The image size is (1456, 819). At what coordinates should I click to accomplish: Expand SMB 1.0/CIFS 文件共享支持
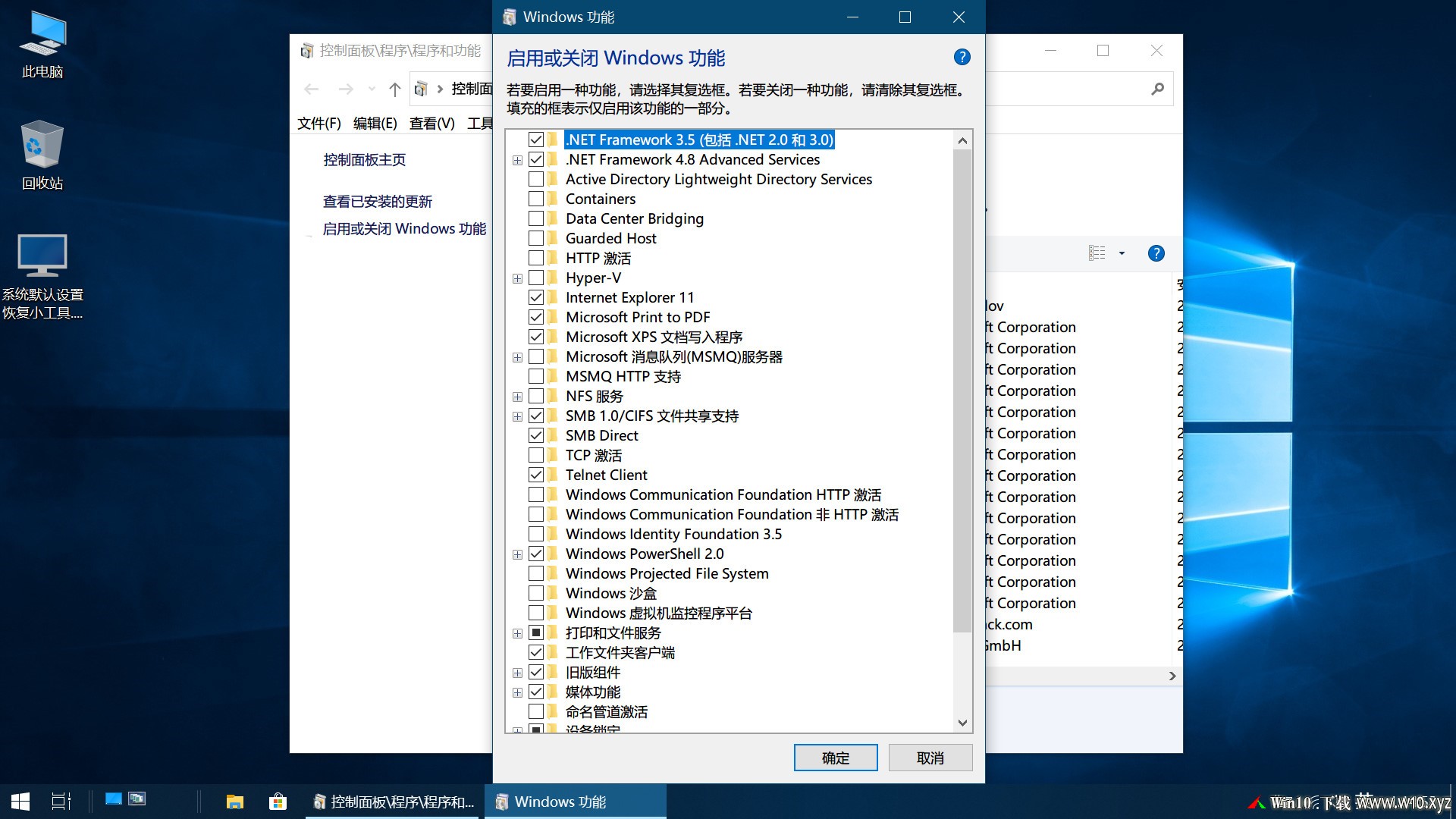click(x=517, y=416)
